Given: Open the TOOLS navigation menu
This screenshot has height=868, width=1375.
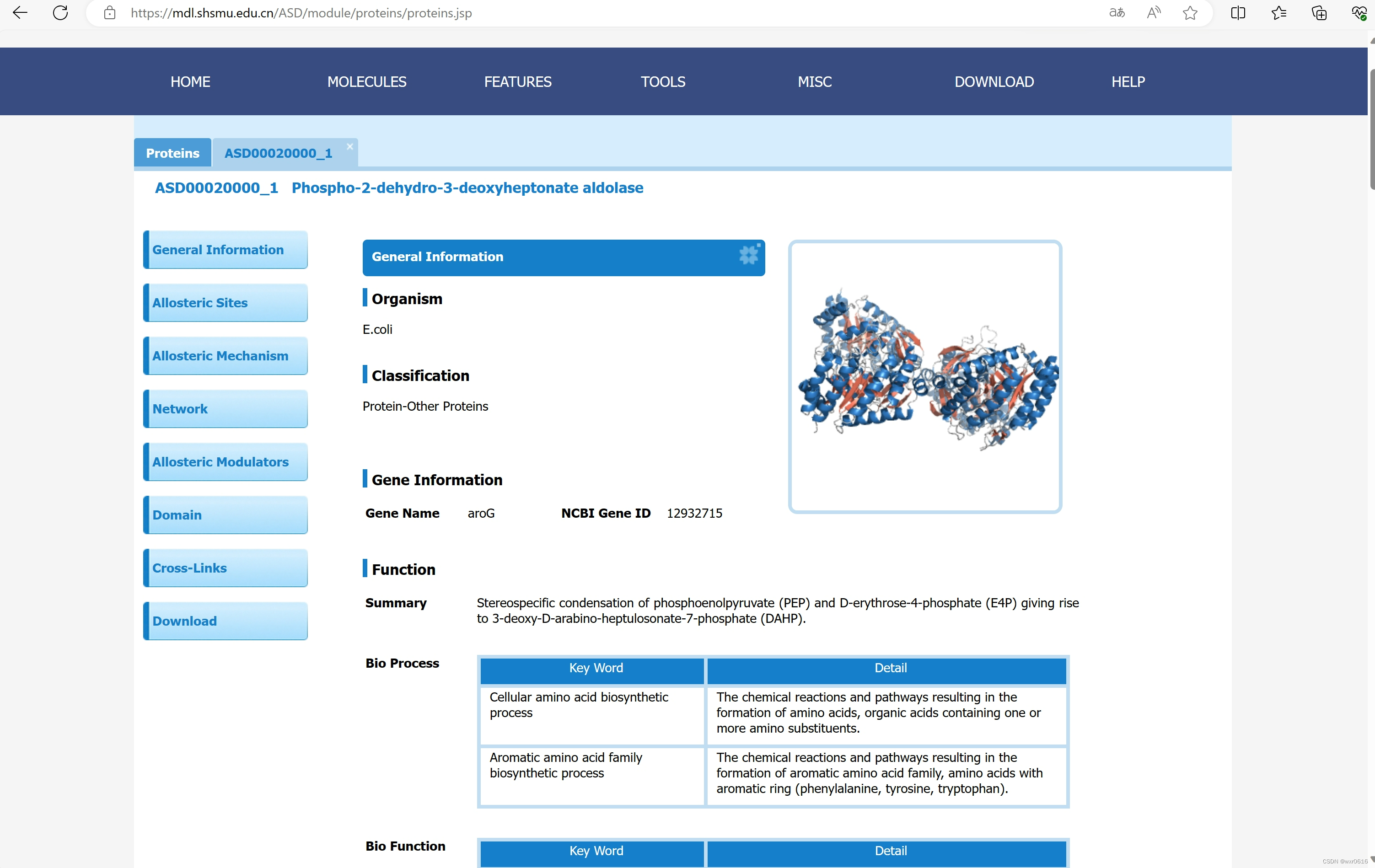Looking at the screenshot, I should pyautogui.click(x=662, y=82).
